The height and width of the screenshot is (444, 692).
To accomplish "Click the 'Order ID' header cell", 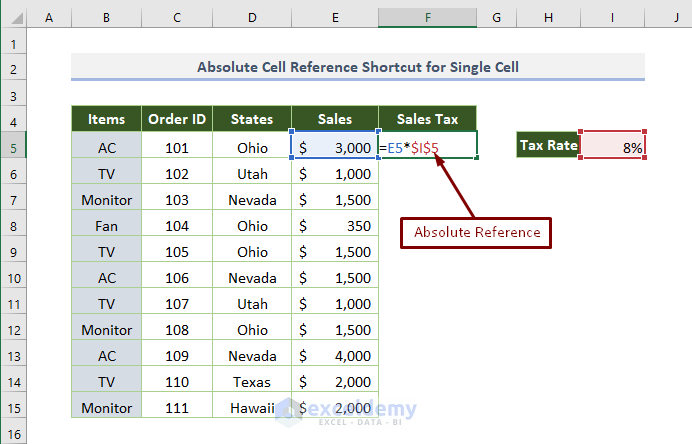I will (x=177, y=119).
